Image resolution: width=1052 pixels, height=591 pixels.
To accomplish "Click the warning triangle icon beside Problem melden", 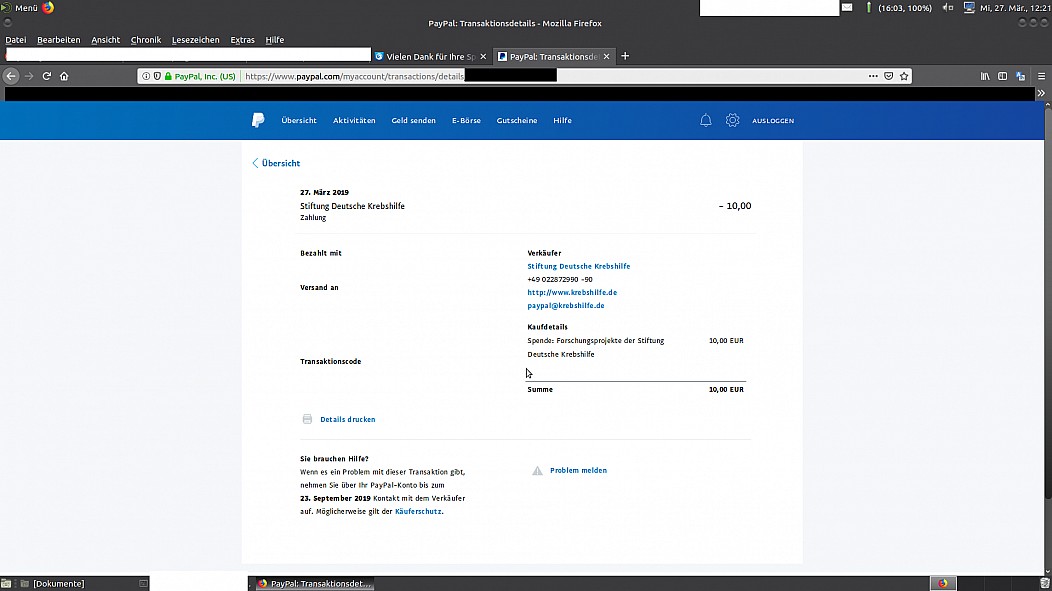I will tap(537, 470).
